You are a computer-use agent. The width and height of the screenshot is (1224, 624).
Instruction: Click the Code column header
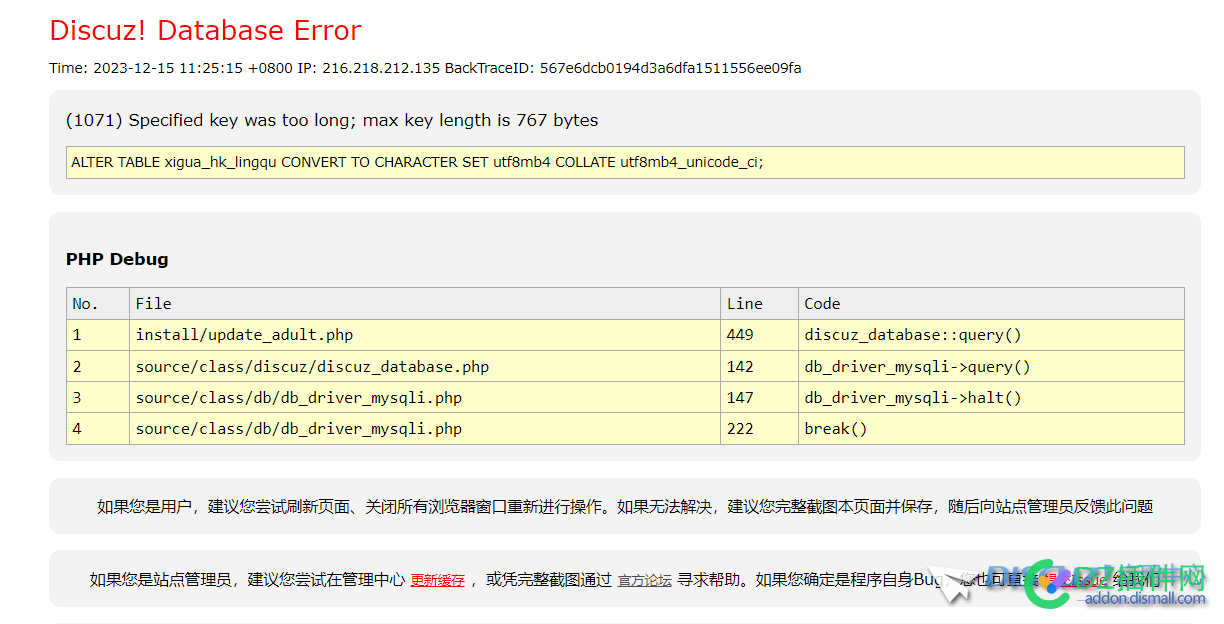tap(991, 304)
